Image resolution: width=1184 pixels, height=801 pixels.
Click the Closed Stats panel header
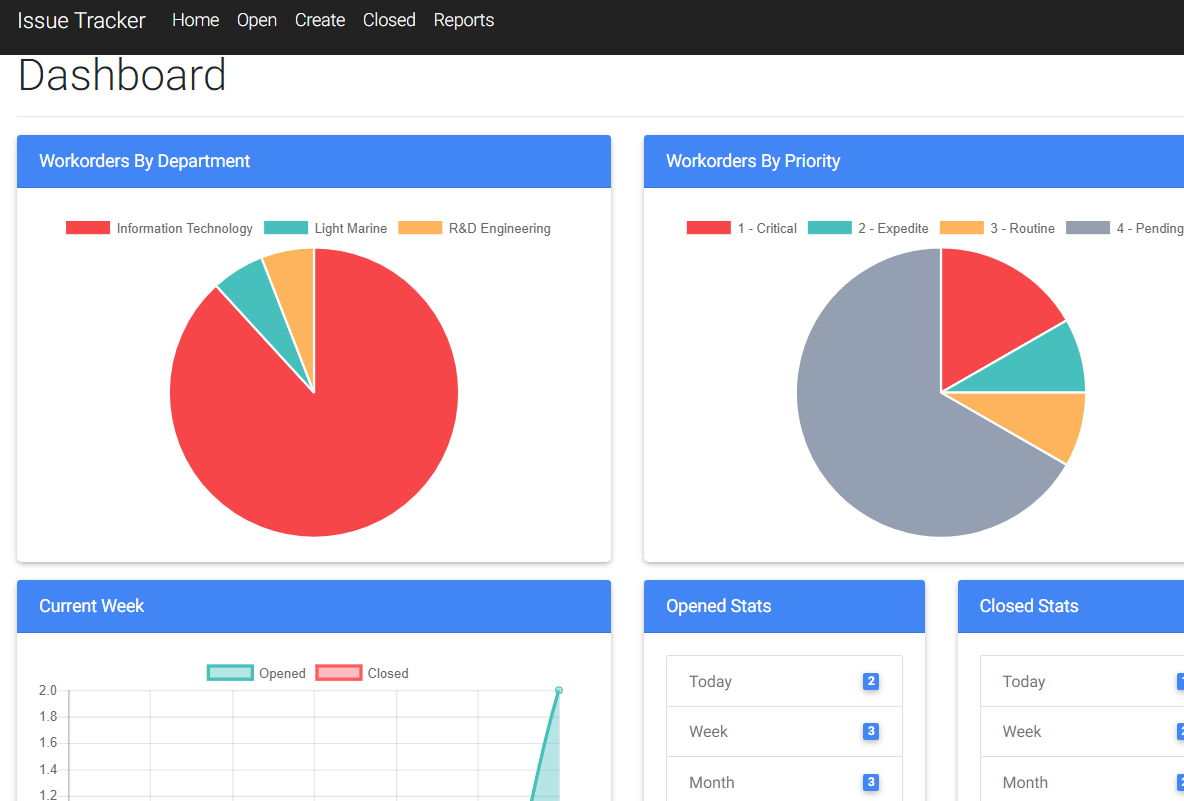[x=1071, y=606]
